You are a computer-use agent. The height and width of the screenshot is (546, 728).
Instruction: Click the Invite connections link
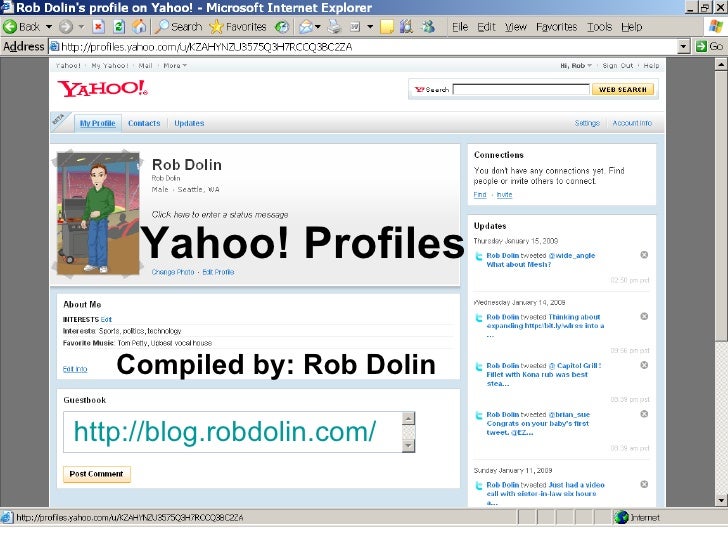coord(504,195)
